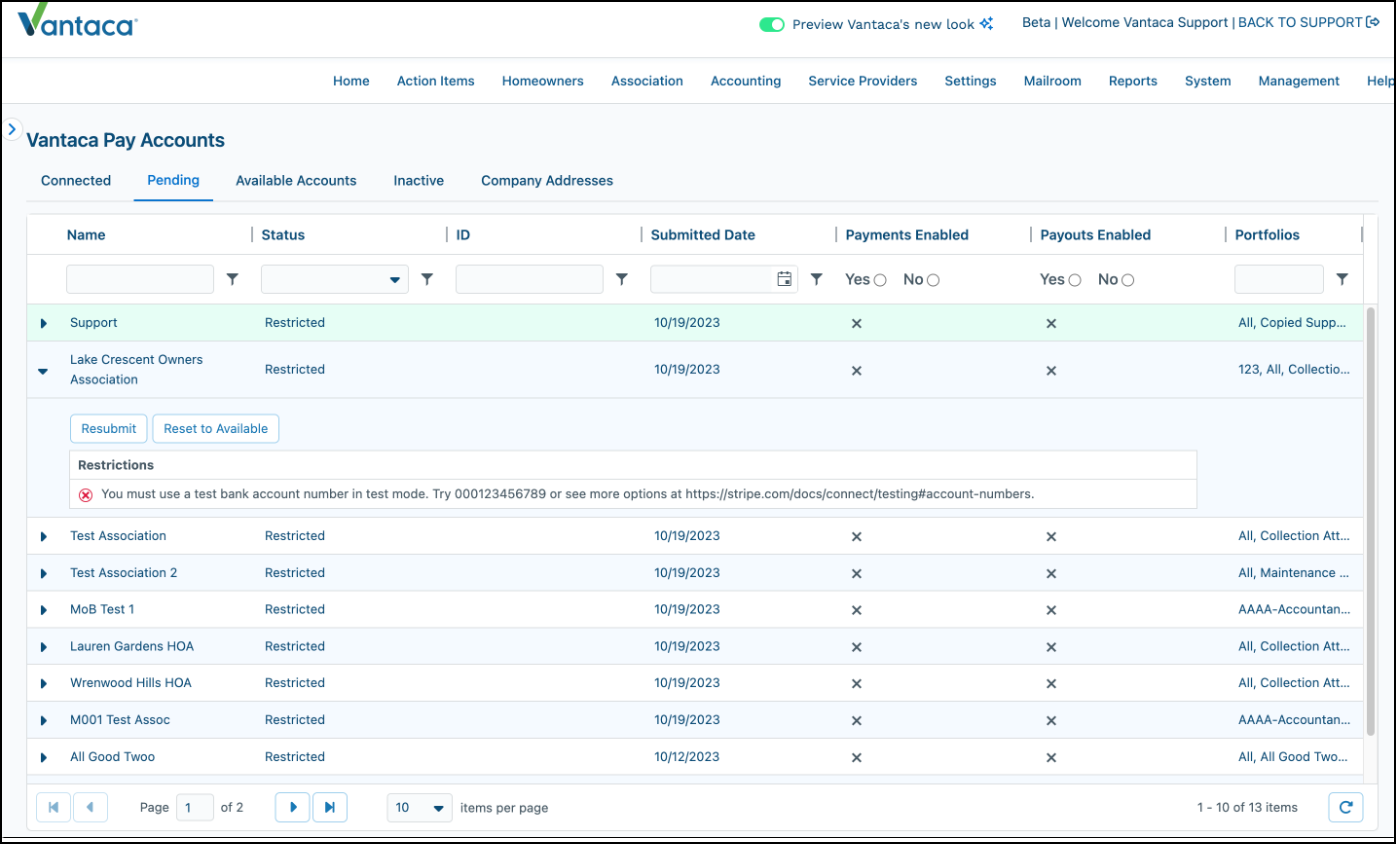Screen dimensions: 1396x844
Task: Expand the Lauren Gardens HOA row
Action: (x=43, y=647)
